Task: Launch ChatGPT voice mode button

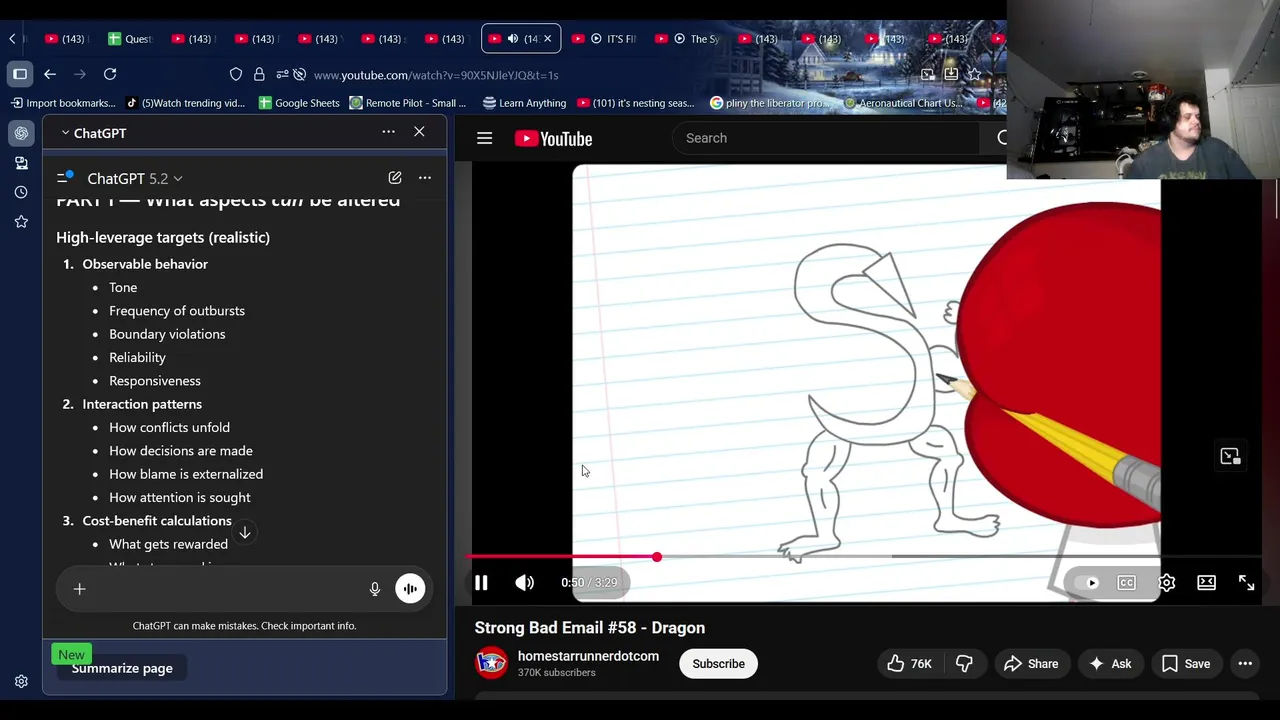Action: [410, 589]
